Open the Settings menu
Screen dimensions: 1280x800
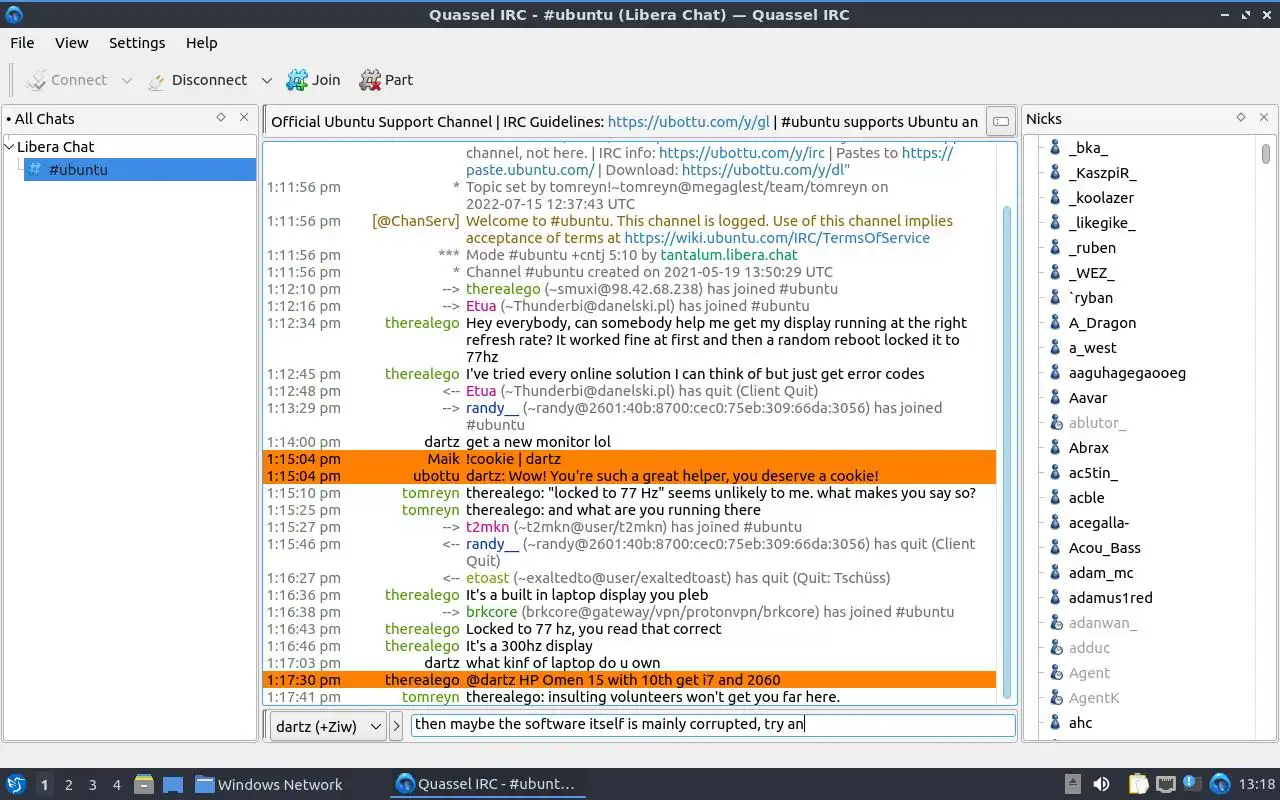(x=137, y=43)
